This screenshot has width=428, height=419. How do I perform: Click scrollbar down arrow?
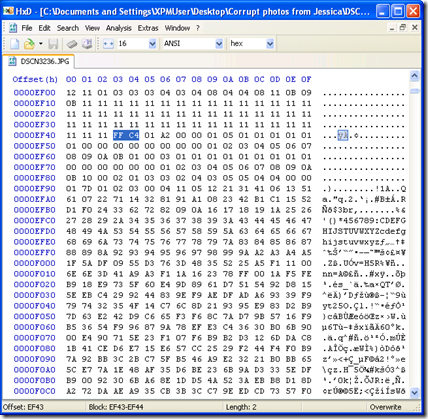414,393
